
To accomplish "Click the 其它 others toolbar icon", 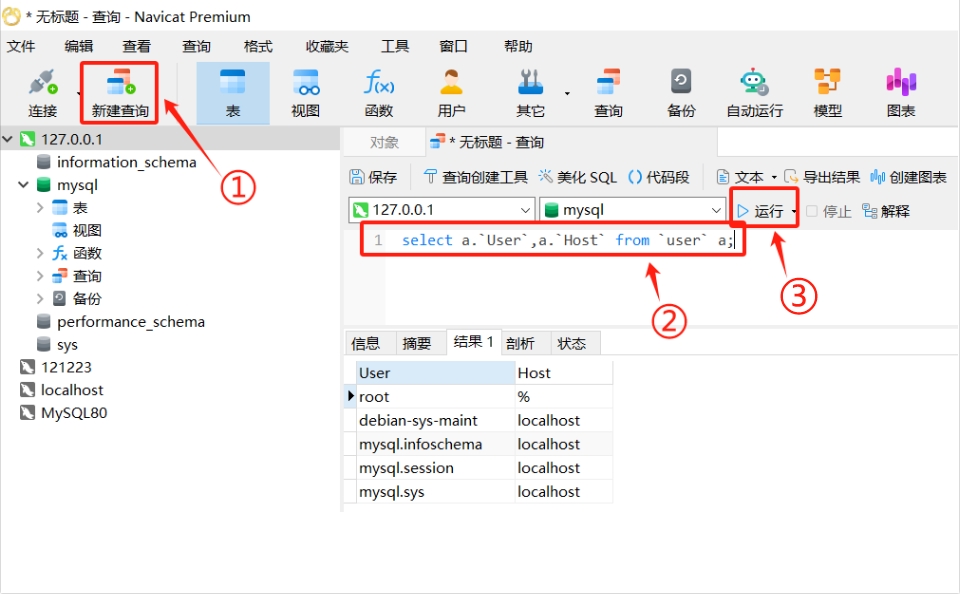I will pyautogui.click(x=530, y=93).
